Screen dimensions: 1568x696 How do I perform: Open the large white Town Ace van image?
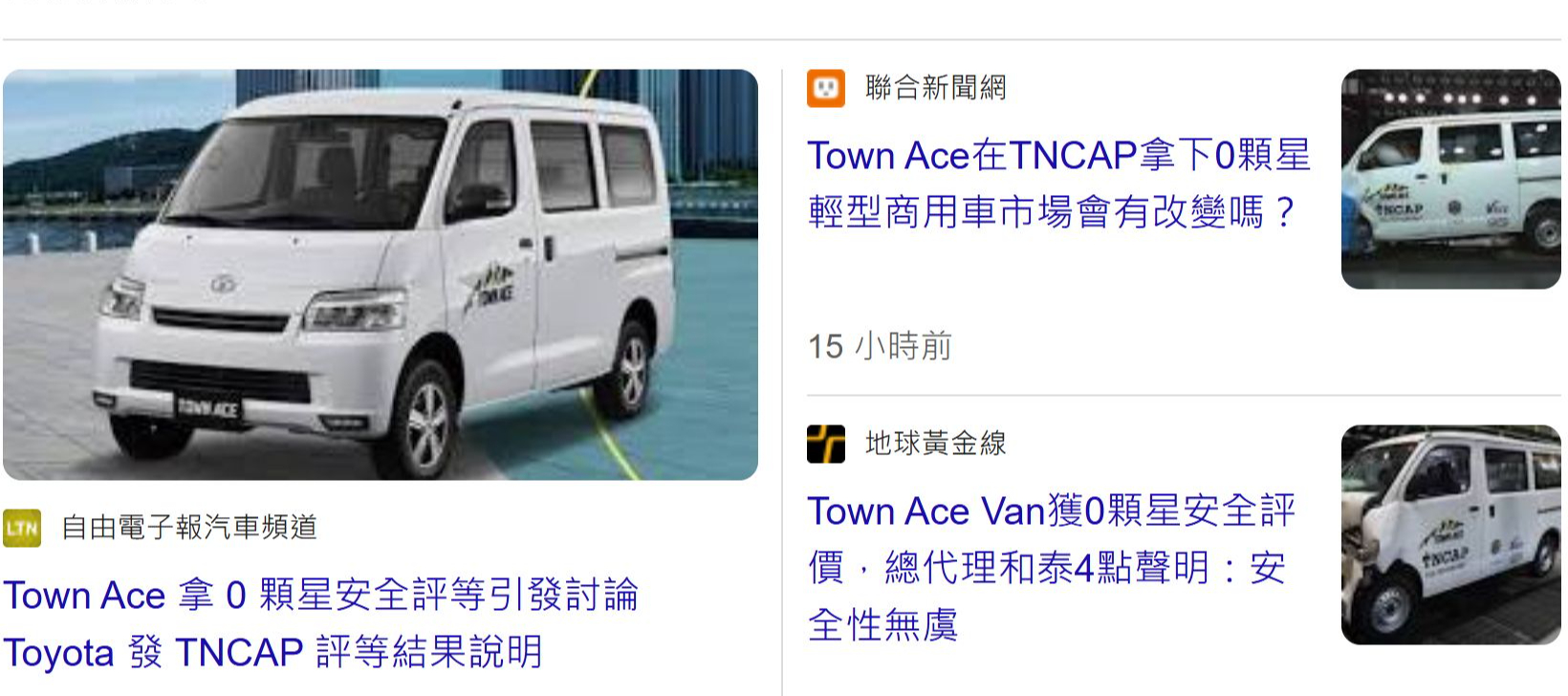tap(381, 274)
